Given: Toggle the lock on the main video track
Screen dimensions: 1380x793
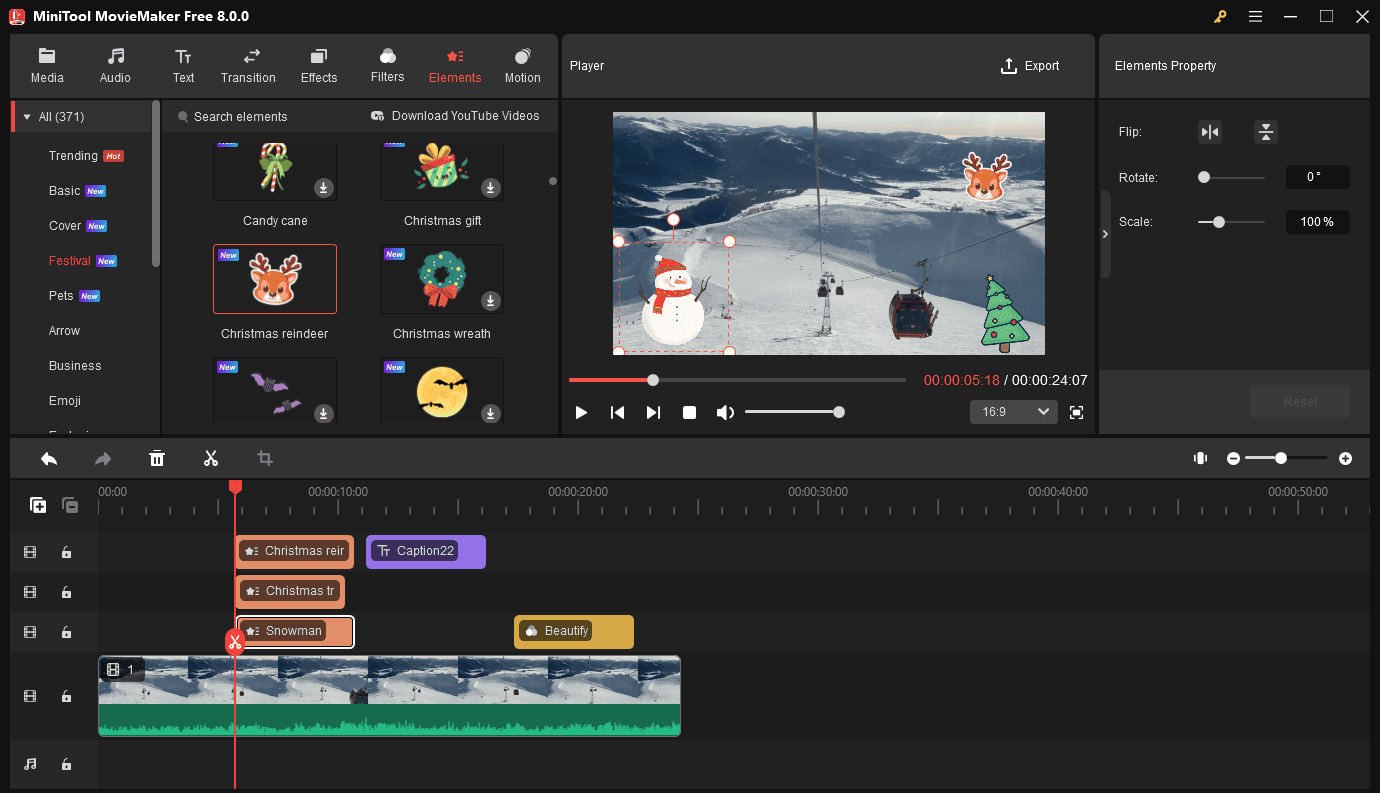Looking at the screenshot, I should pos(66,696).
